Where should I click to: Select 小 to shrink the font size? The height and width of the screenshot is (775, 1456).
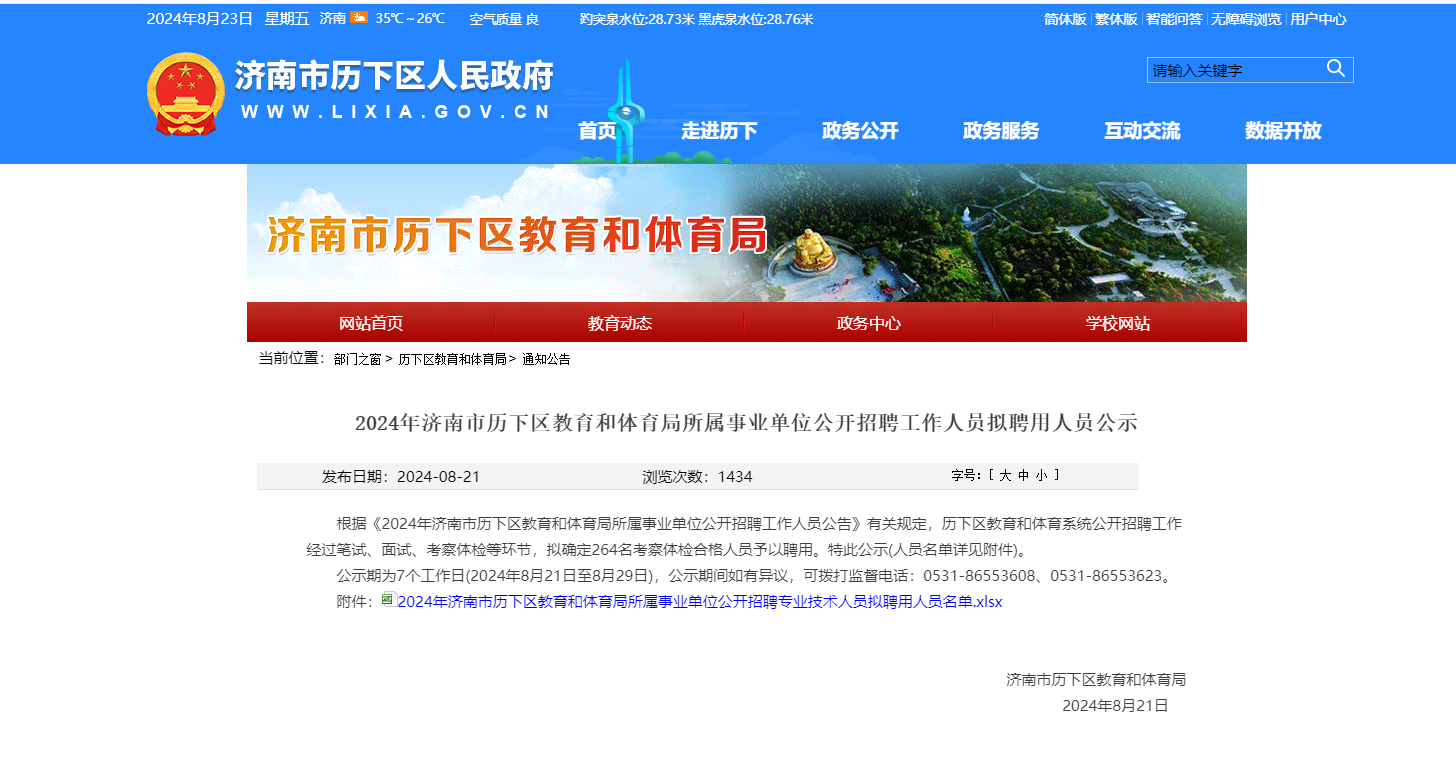click(1041, 475)
